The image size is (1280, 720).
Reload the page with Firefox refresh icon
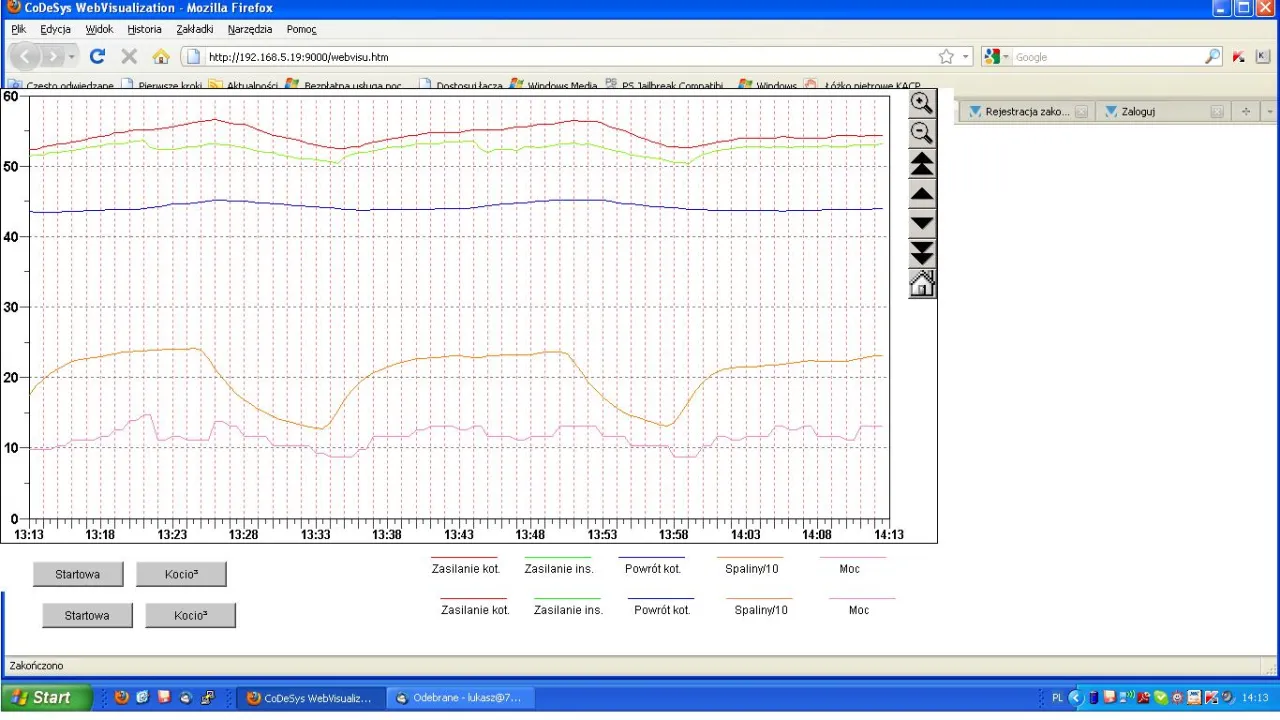pos(97,57)
